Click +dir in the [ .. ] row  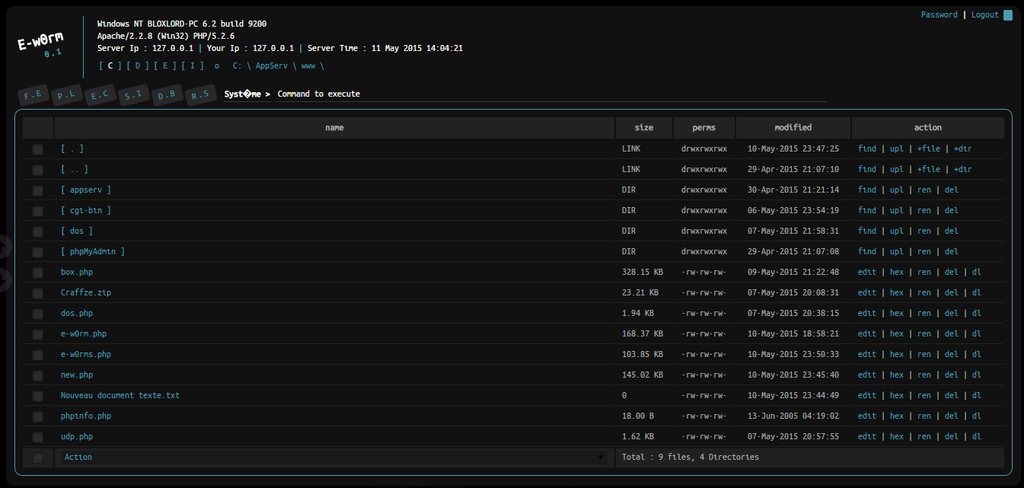pos(963,169)
